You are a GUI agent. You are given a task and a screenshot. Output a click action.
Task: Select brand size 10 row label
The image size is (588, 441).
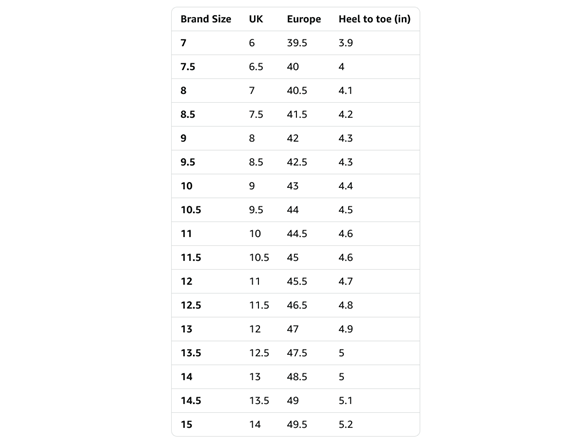pos(187,186)
